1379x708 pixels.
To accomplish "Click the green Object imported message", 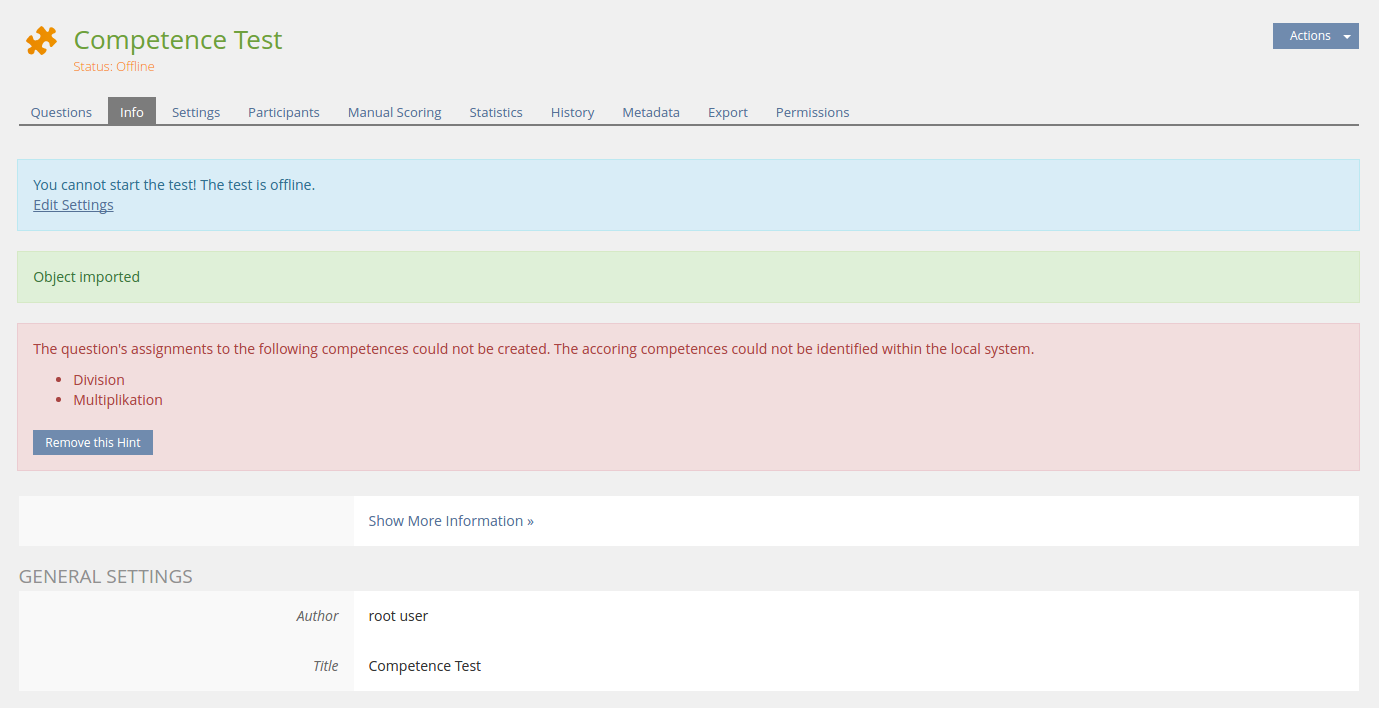I will (x=87, y=277).
